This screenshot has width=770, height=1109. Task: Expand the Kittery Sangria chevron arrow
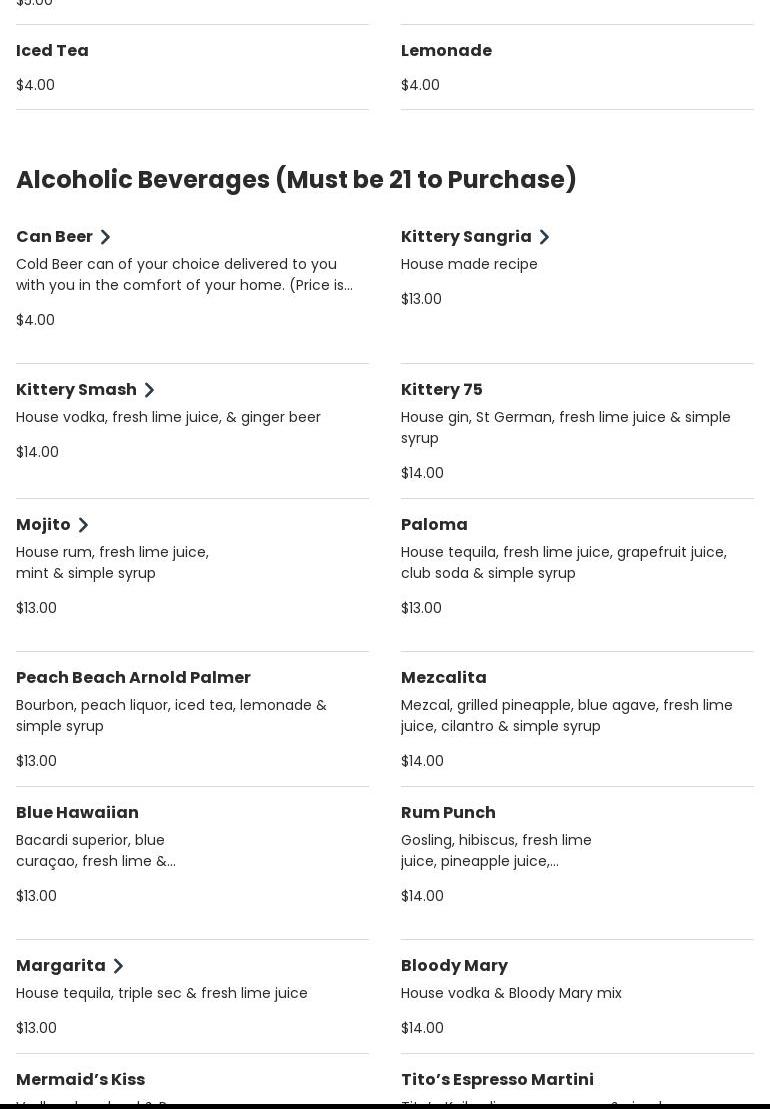[x=544, y=237]
